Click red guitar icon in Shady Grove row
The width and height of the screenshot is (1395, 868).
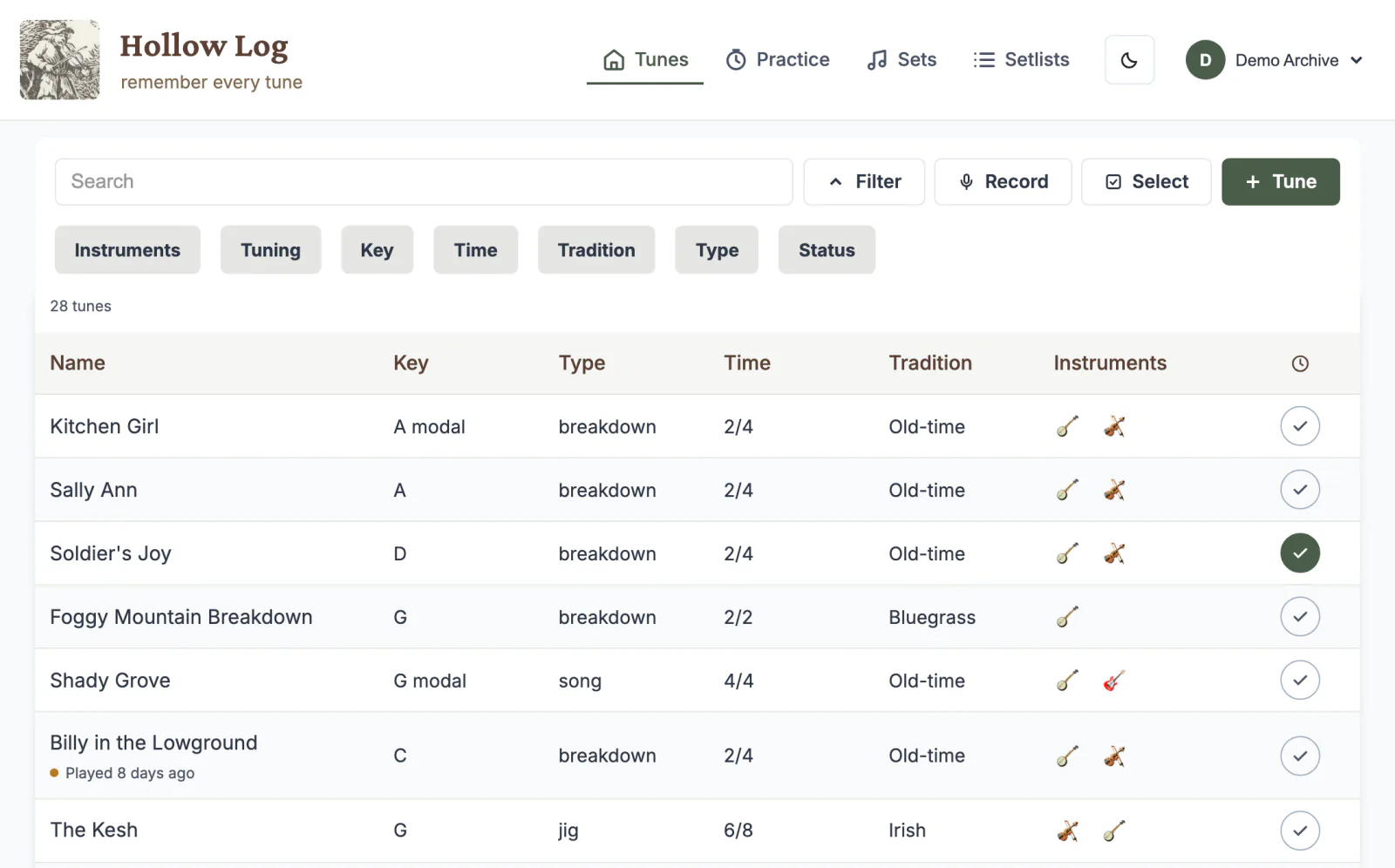click(x=1114, y=681)
